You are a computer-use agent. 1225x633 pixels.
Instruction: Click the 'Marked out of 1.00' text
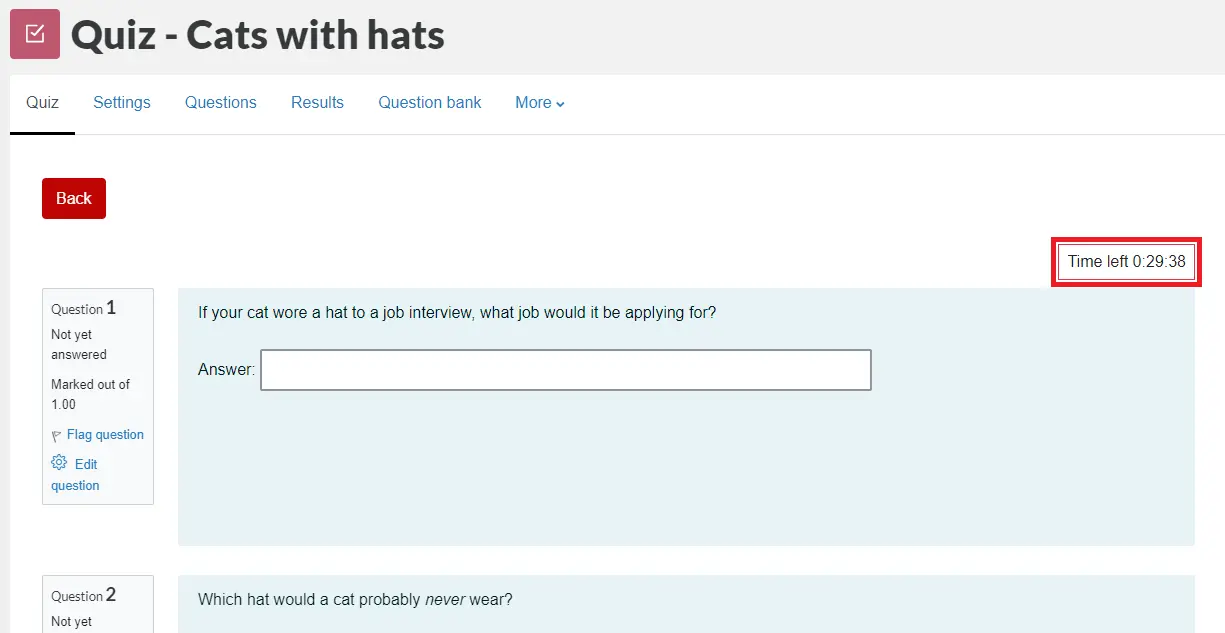tap(90, 394)
